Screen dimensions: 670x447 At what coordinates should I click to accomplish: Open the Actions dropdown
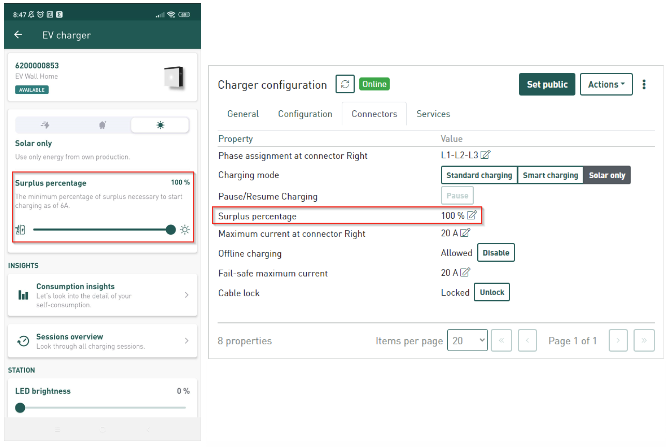click(606, 84)
